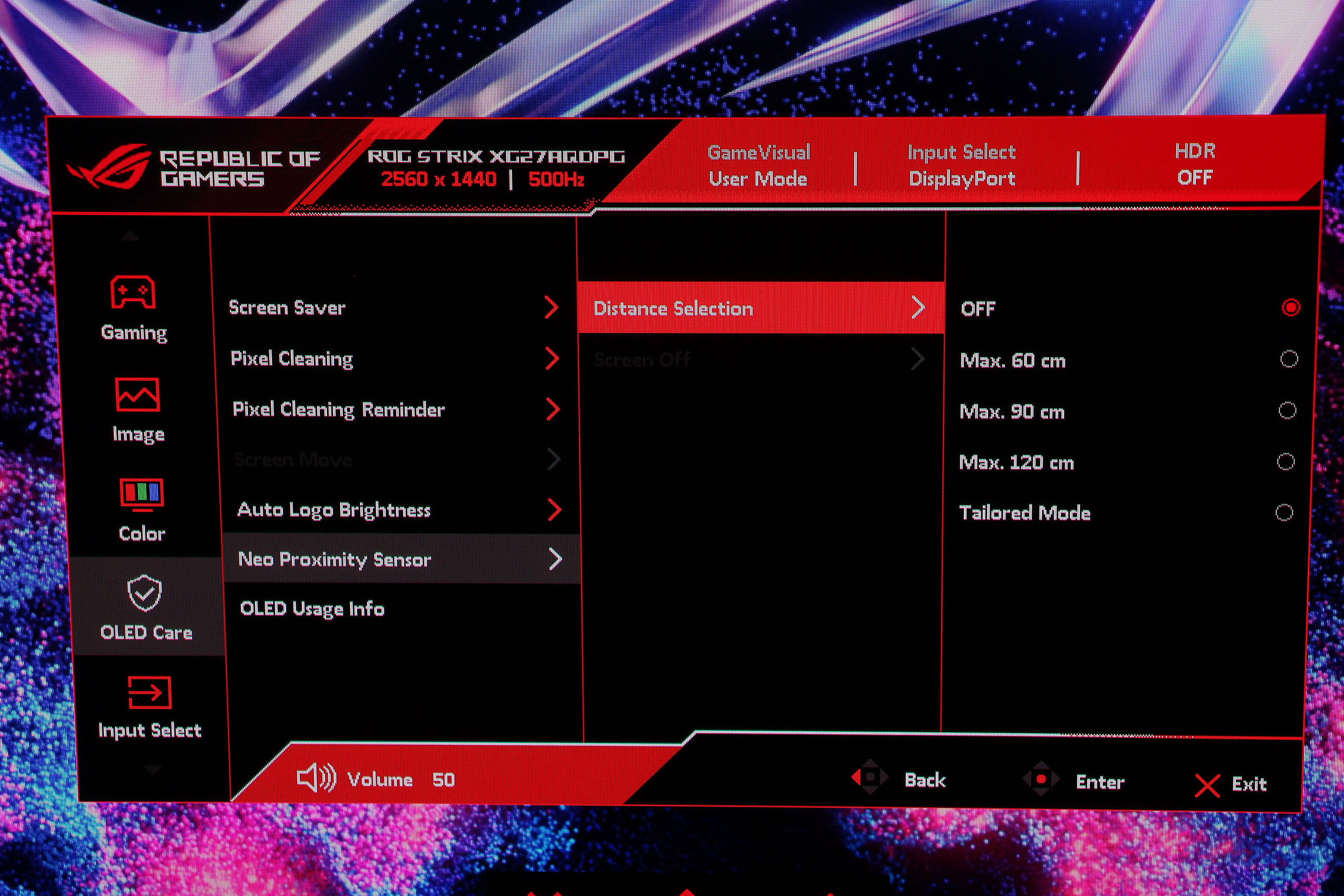The image size is (1344, 896).
Task: Open Input Select arrow icon
Action: pos(149,692)
